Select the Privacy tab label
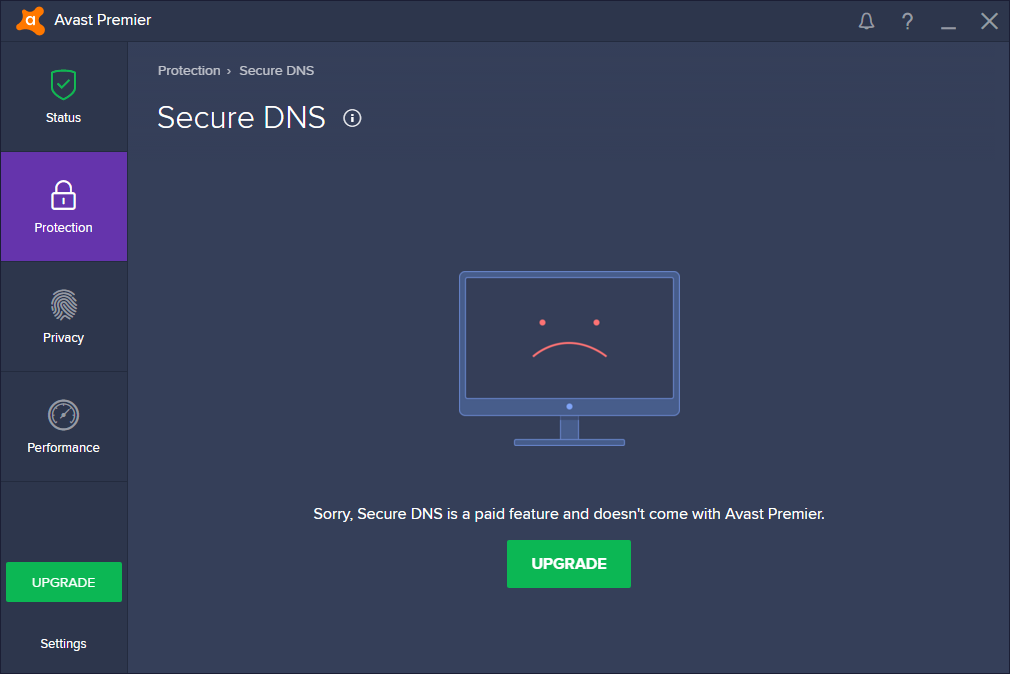This screenshot has height=674, width=1010. tap(63, 338)
